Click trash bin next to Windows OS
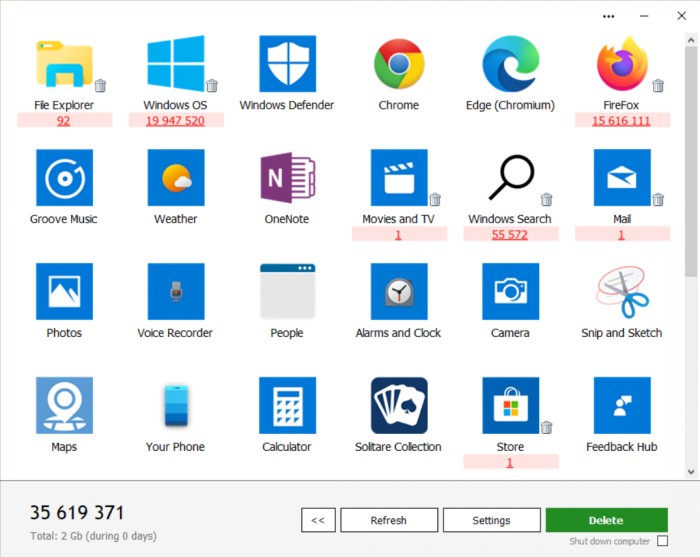Viewport: 700px width, 557px height. (212, 85)
